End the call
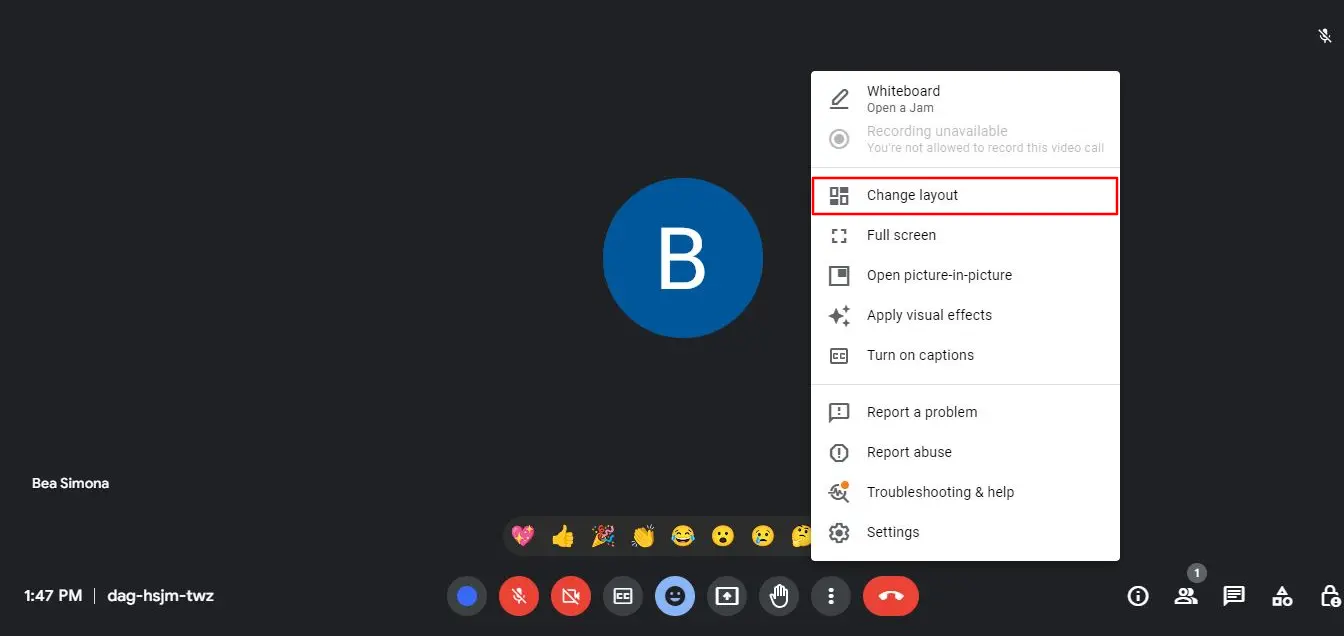1344x636 pixels. [890, 595]
